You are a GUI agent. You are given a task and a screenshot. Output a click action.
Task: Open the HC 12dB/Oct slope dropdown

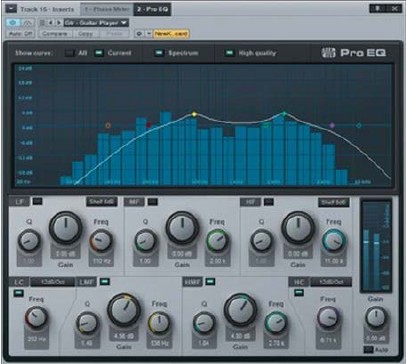(x=331, y=282)
